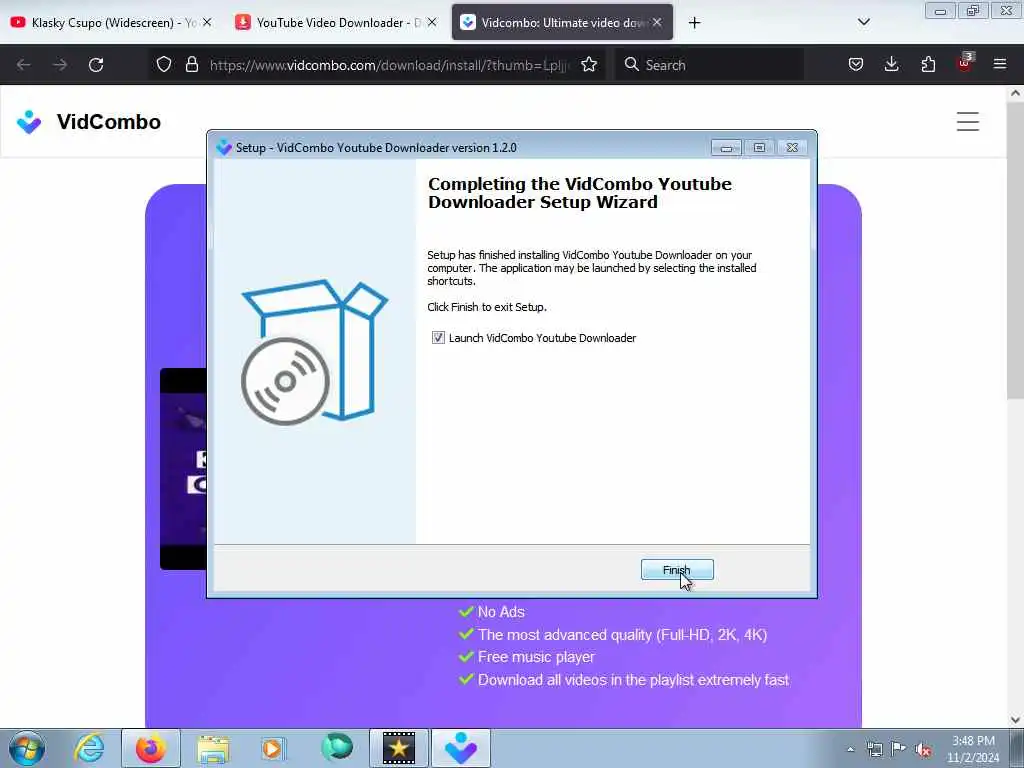Screen dimensions: 1024x768
Task: Click the video thumbnail behind the Setup dialog
Action: (x=183, y=469)
